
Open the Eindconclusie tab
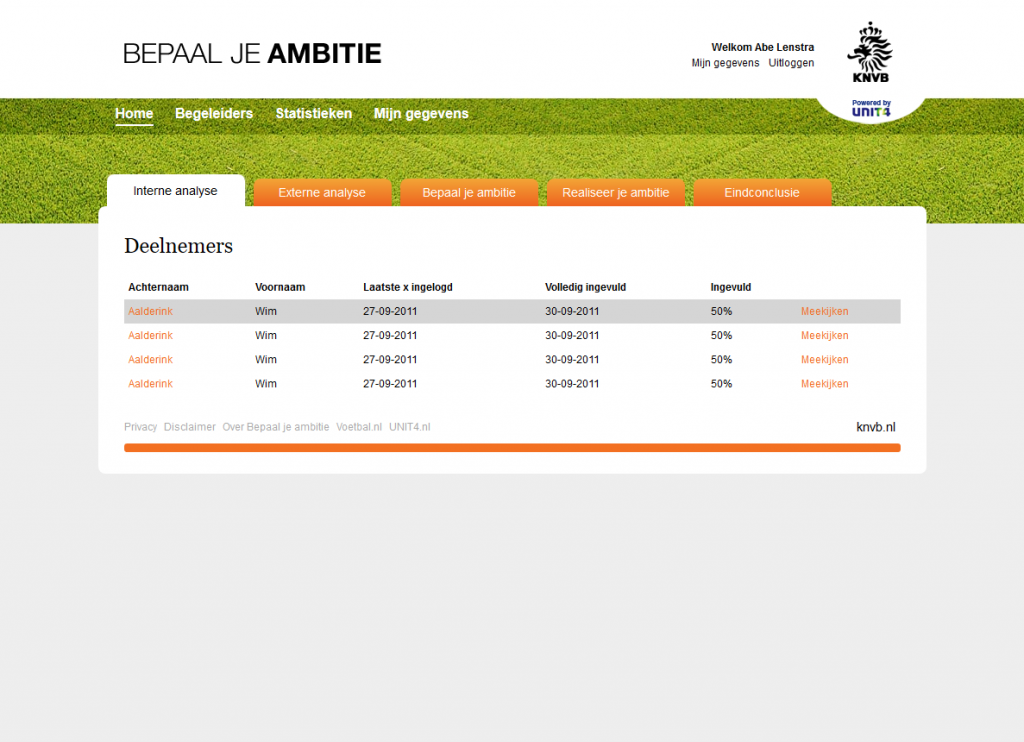tap(762, 193)
